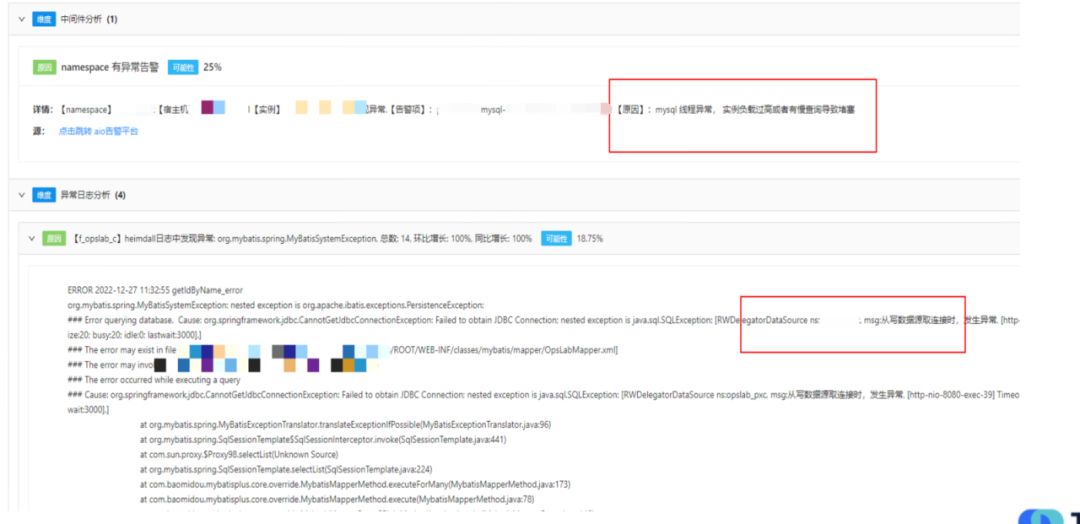This screenshot has width=1080, height=524.
Task: Click the SqlSessionTemplate.selectList stack trace line
Action: pyautogui.click(x=286, y=470)
